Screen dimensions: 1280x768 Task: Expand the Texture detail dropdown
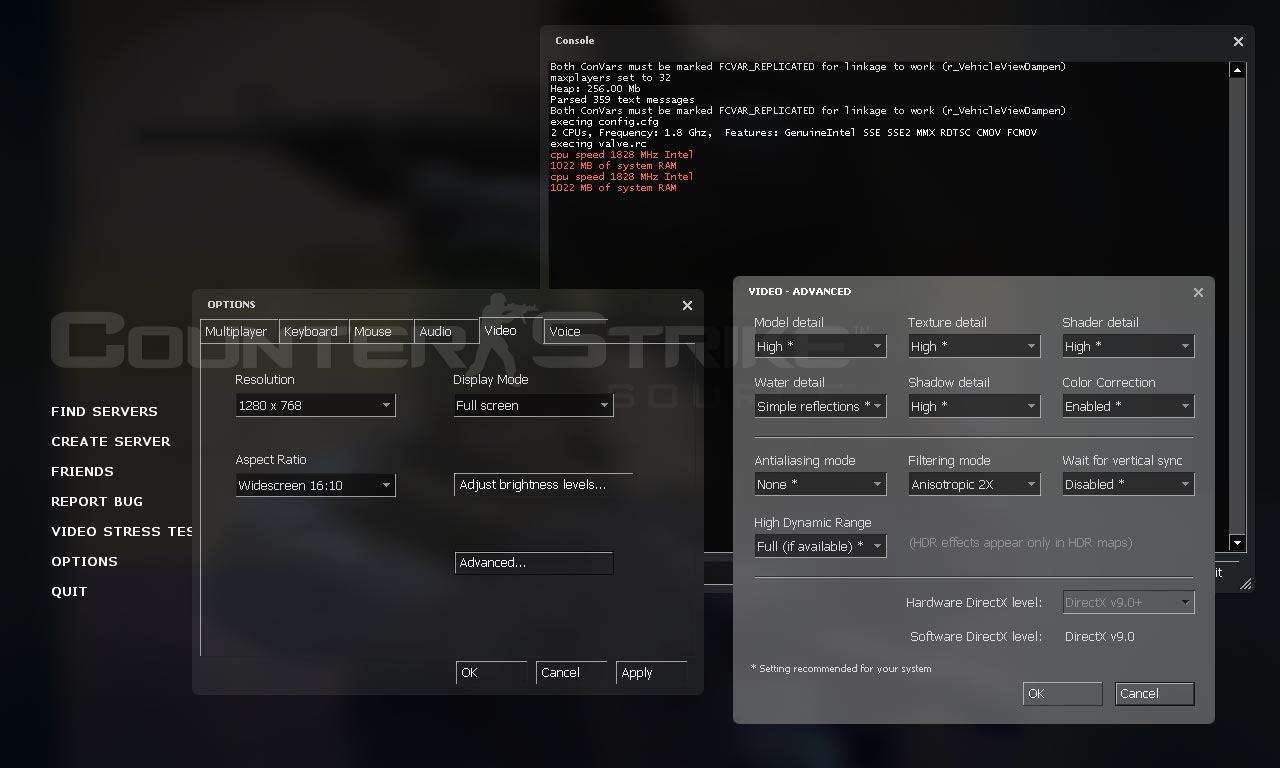click(x=974, y=346)
